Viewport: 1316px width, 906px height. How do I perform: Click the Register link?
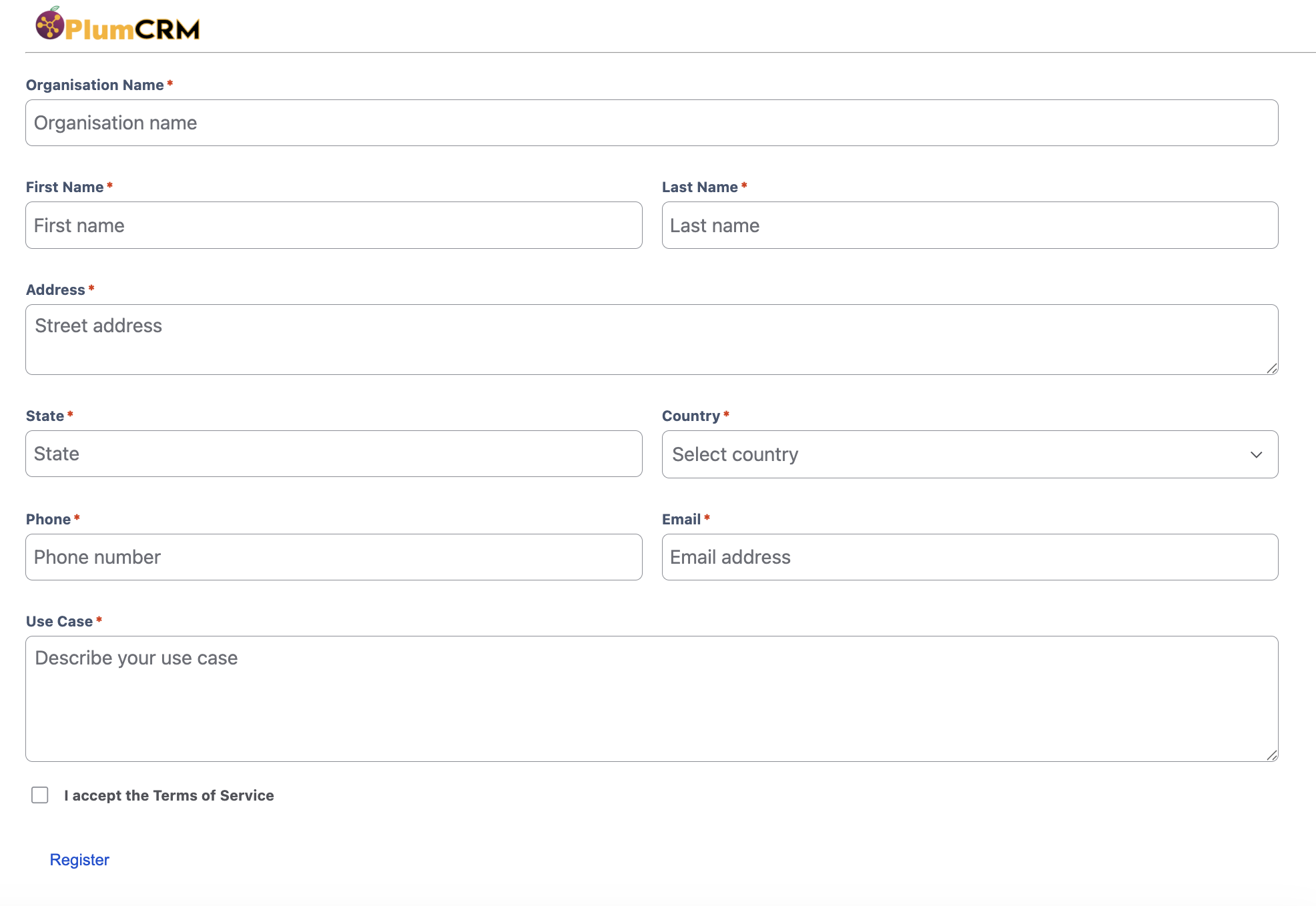(x=79, y=860)
